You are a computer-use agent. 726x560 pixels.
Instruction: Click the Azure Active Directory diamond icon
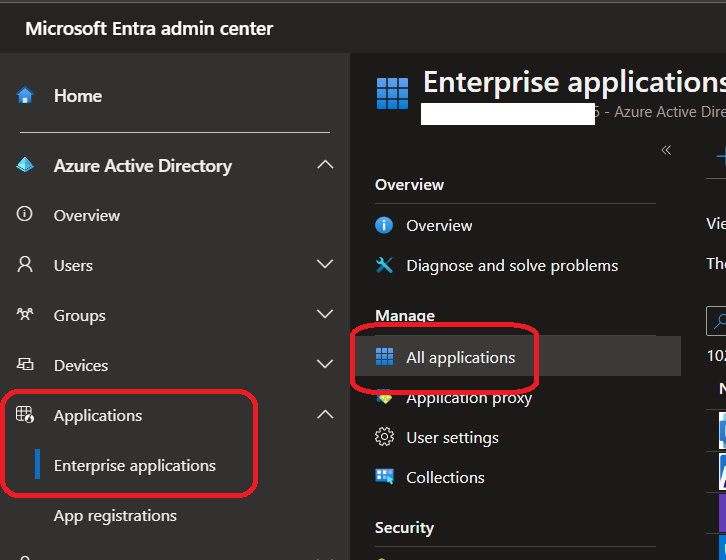click(25, 166)
